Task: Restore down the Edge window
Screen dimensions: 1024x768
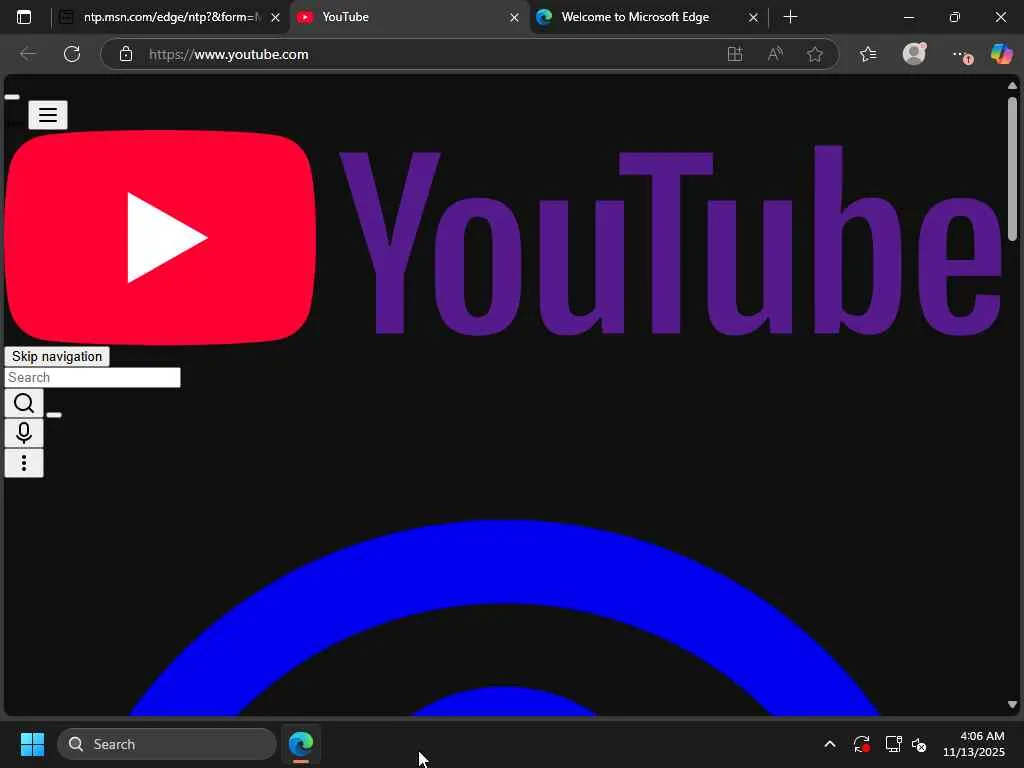Action: click(955, 17)
